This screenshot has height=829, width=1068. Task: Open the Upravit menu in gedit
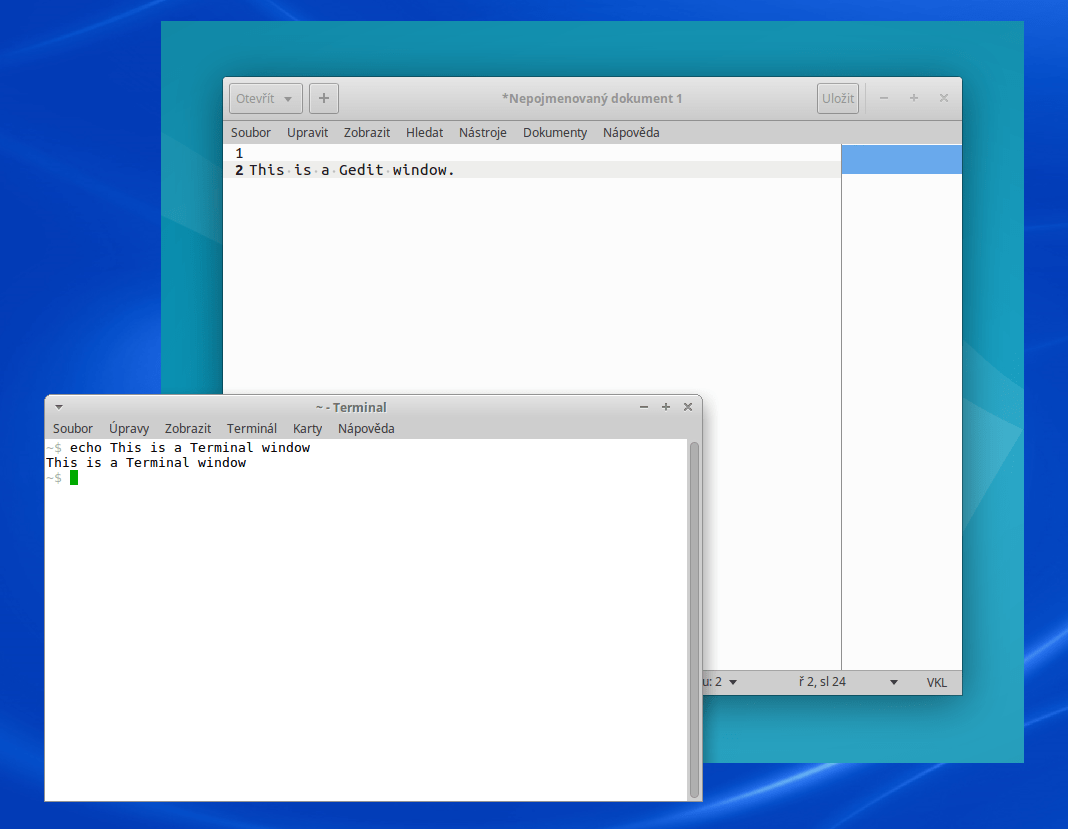pyautogui.click(x=307, y=132)
